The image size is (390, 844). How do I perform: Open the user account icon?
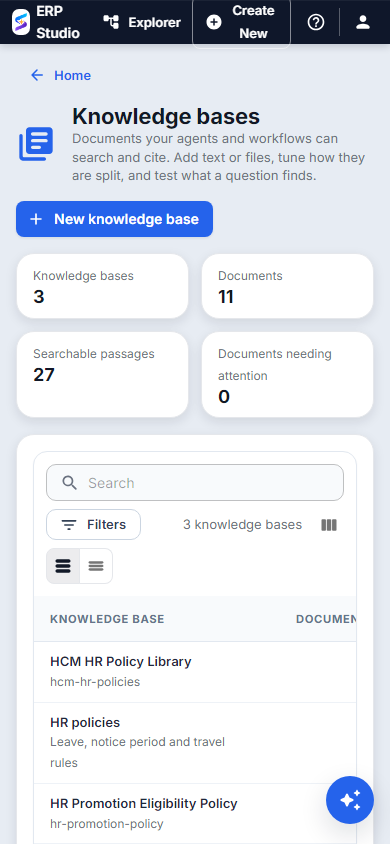point(363,22)
